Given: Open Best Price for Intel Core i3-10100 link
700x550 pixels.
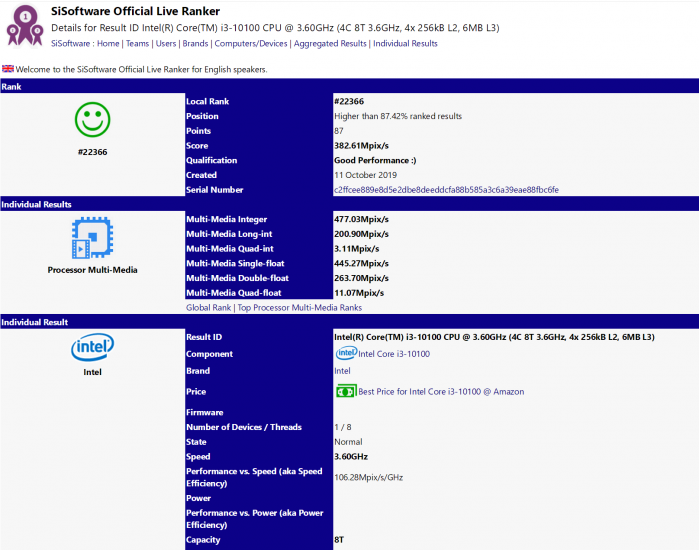Looking at the screenshot, I should pos(441,392).
